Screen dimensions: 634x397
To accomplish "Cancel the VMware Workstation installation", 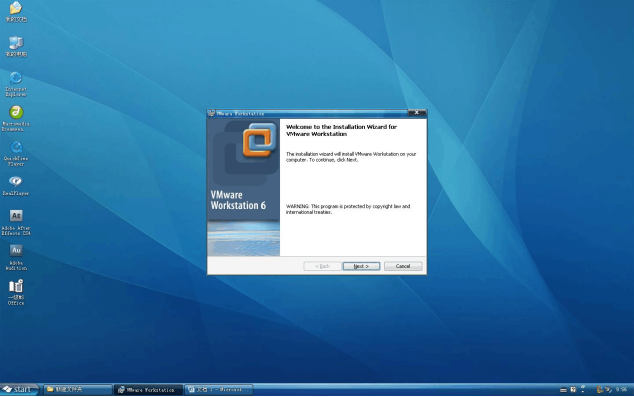I will click(x=403, y=266).
